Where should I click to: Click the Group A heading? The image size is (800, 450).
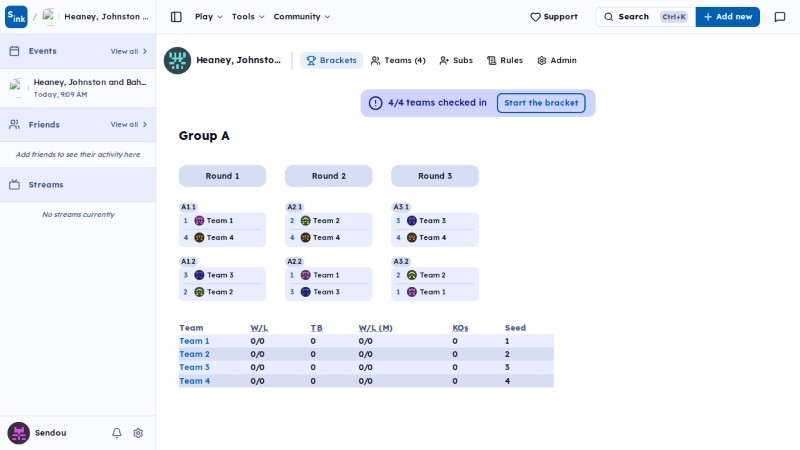(x=204, y=136)
